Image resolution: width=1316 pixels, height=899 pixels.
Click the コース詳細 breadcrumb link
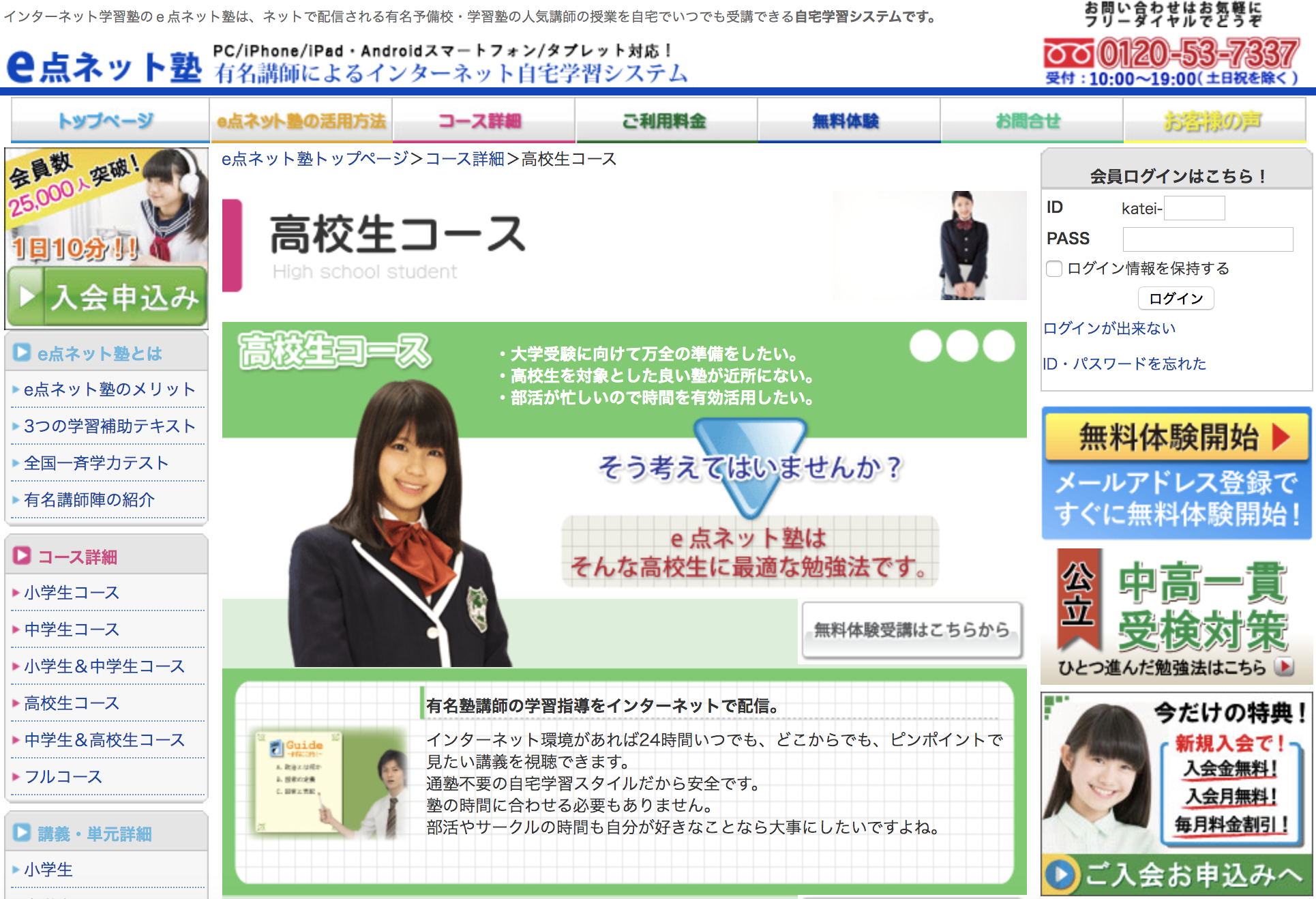tap(465, 159)
